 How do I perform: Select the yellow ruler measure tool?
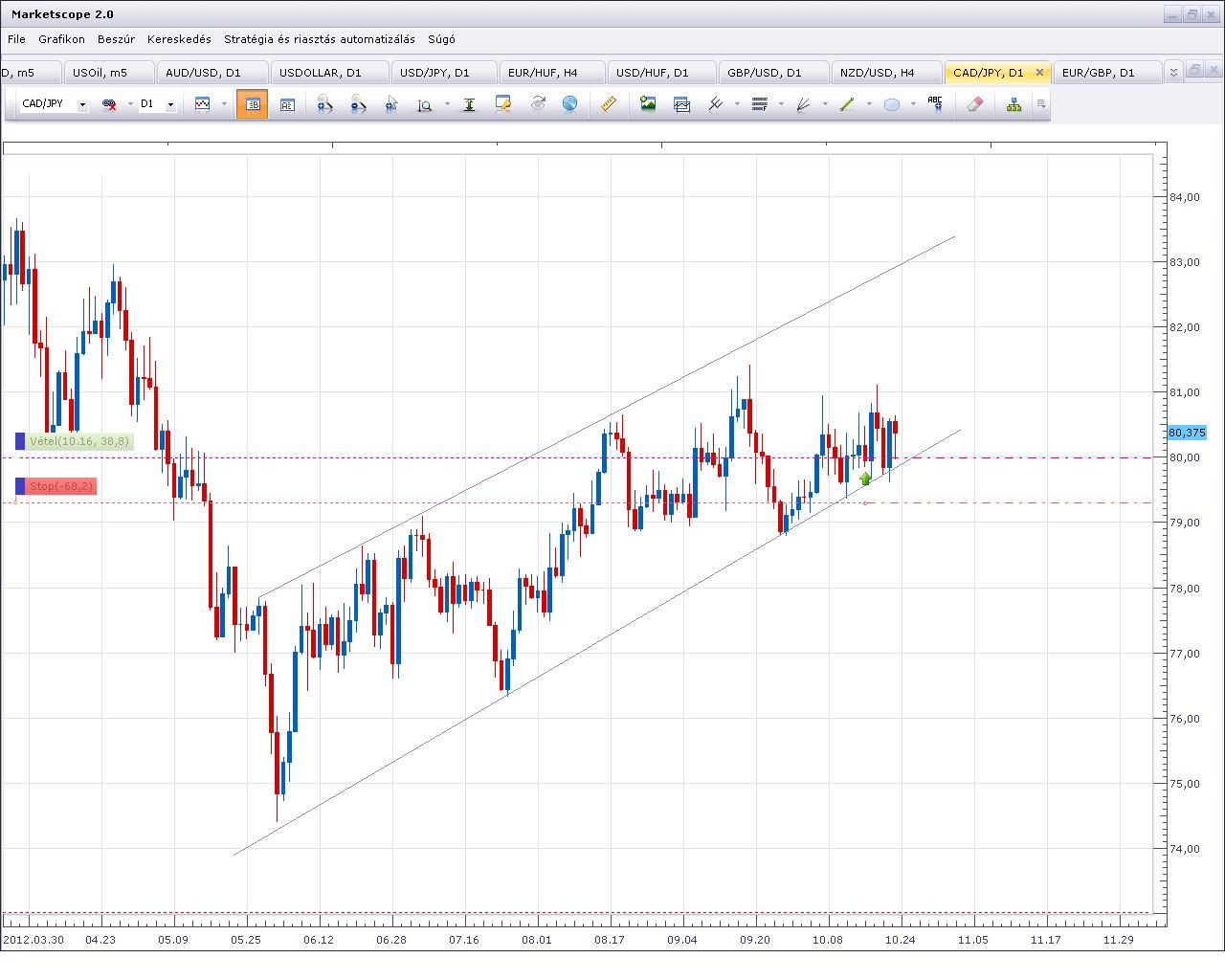[x=608, y=103]
